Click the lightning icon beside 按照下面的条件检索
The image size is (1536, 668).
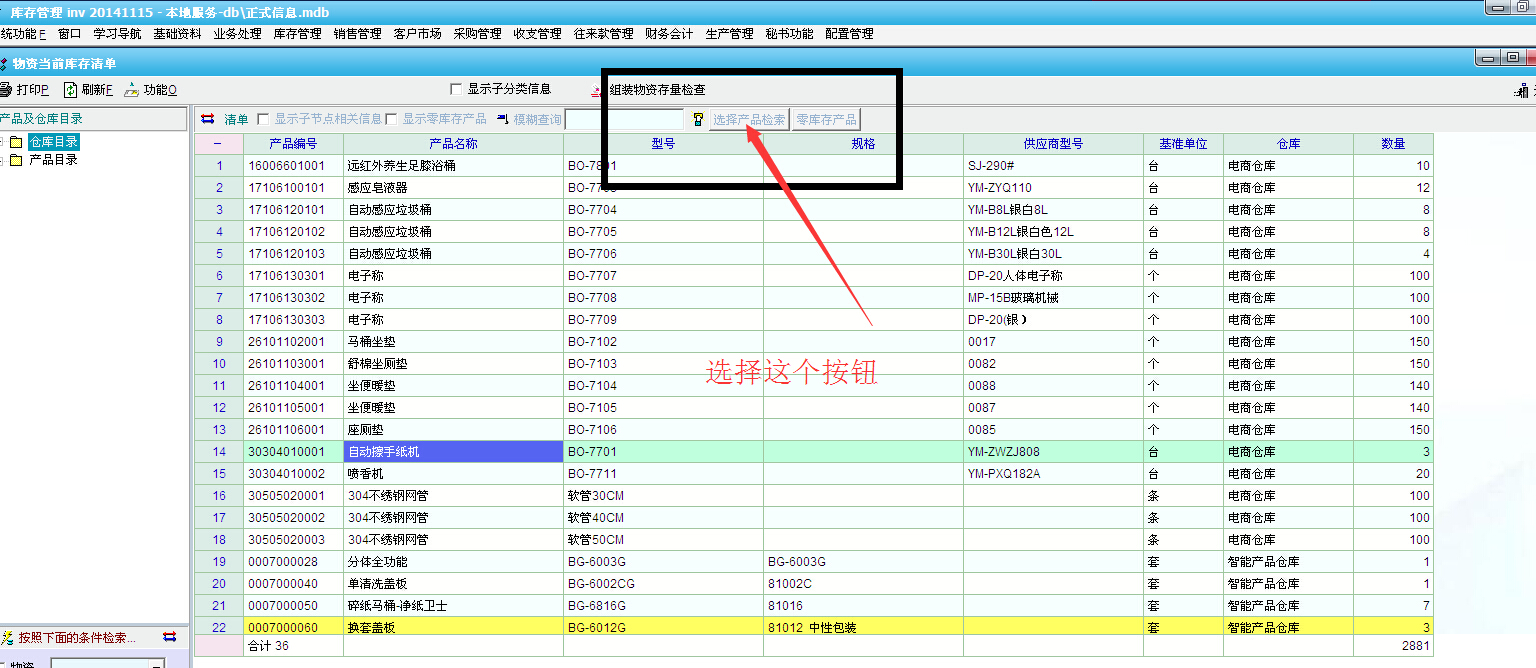[x=7, y=637]
